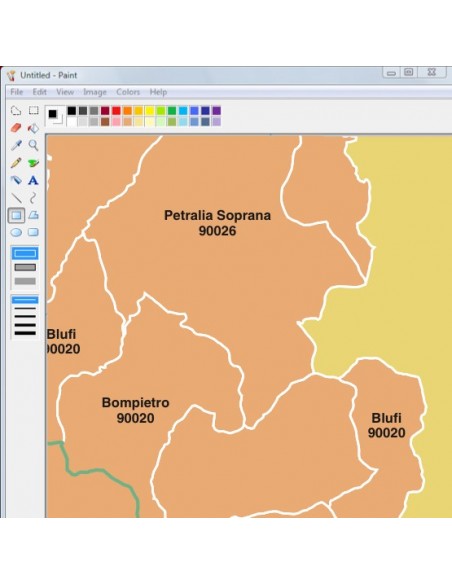Select the Brush tool
This screenshot has width=452, height=584.
(34, 163)
